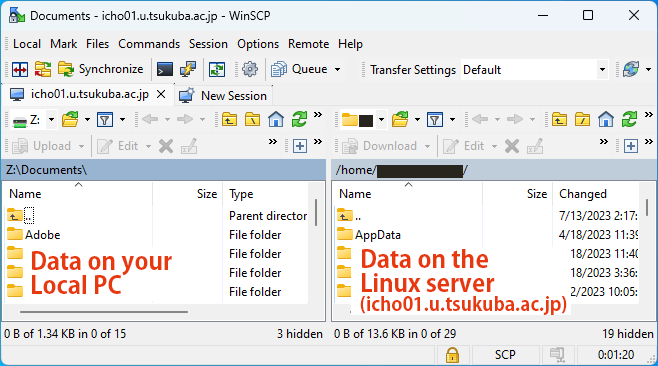Click the remote panel Open Directory icon
Image resolution: width=658 pixels, height=366 pixels.
(400, 120)
